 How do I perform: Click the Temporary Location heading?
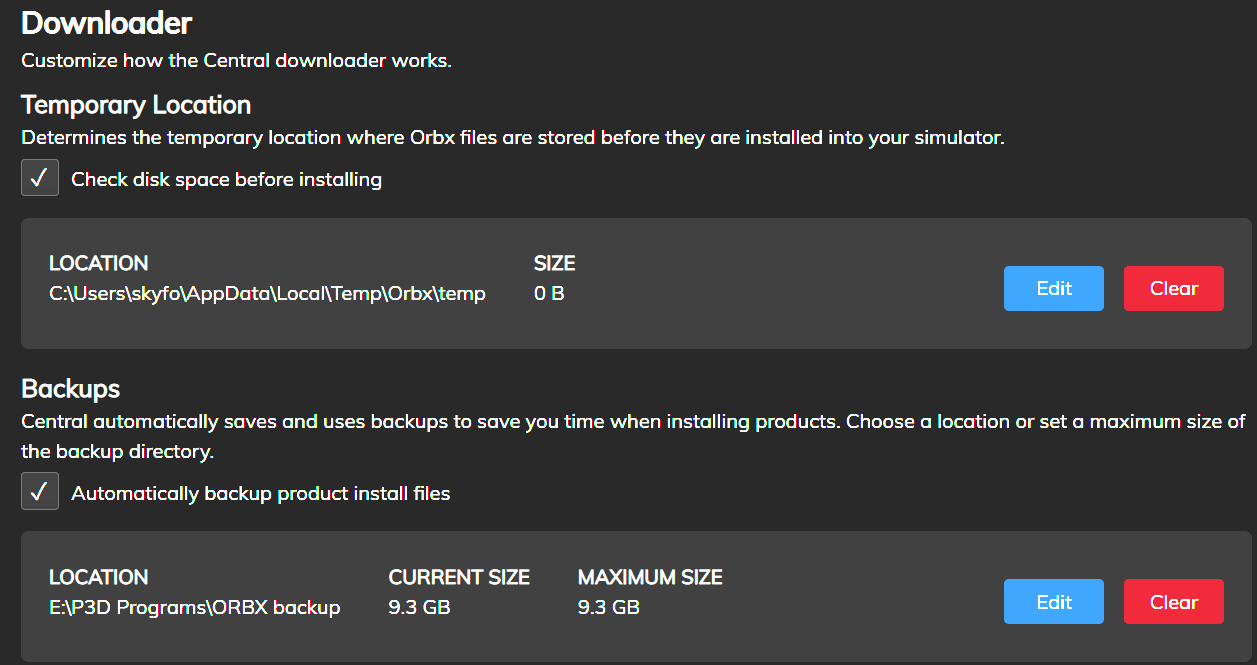[x=136, y=105]
